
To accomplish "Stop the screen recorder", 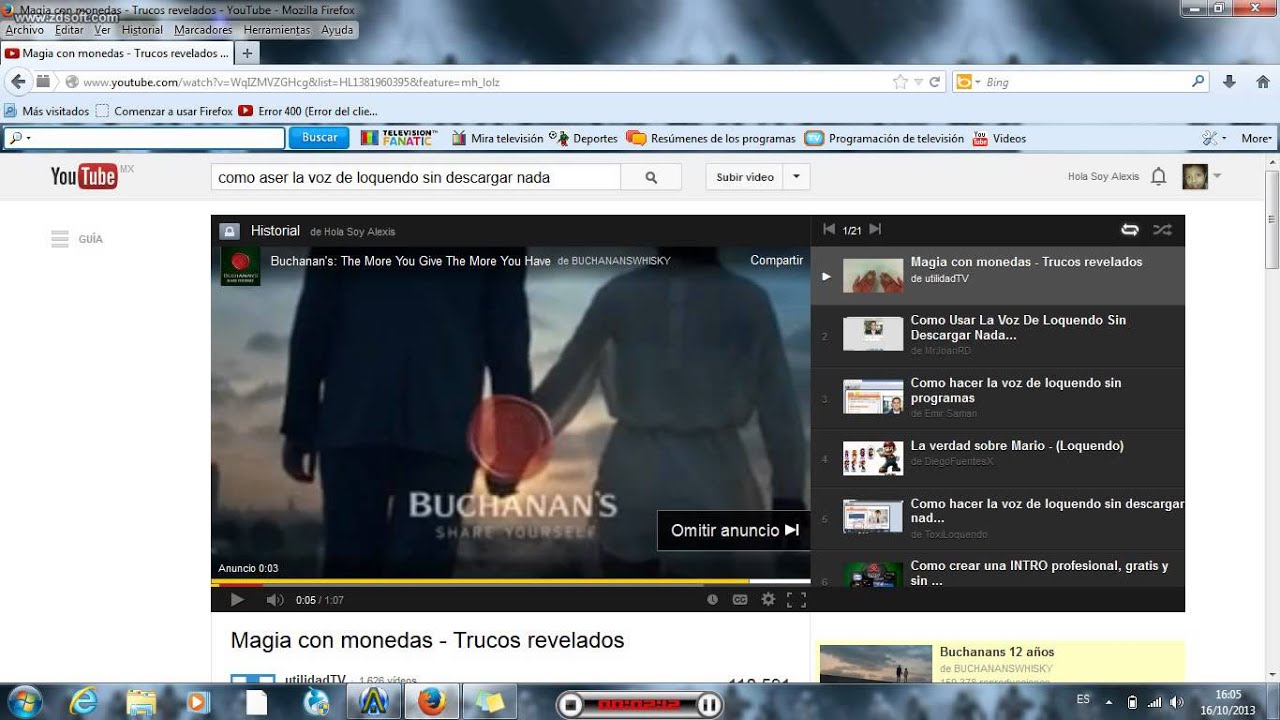I will coord(570,705).
